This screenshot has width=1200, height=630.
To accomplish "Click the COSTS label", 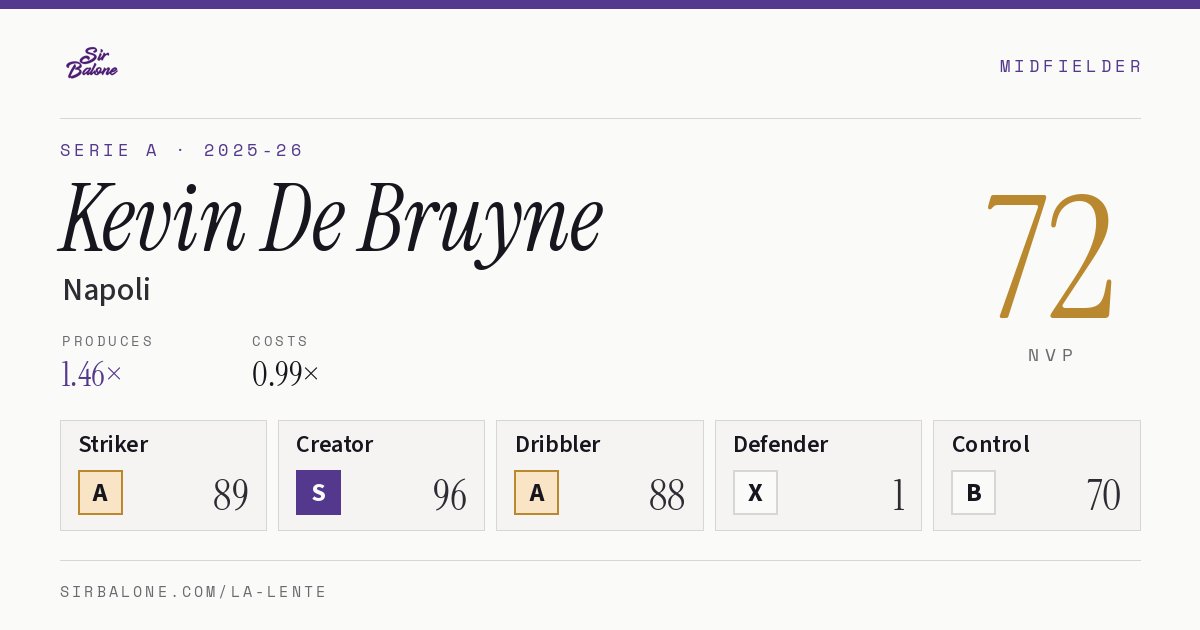I will pyautogui.click(x=281, y=341).
